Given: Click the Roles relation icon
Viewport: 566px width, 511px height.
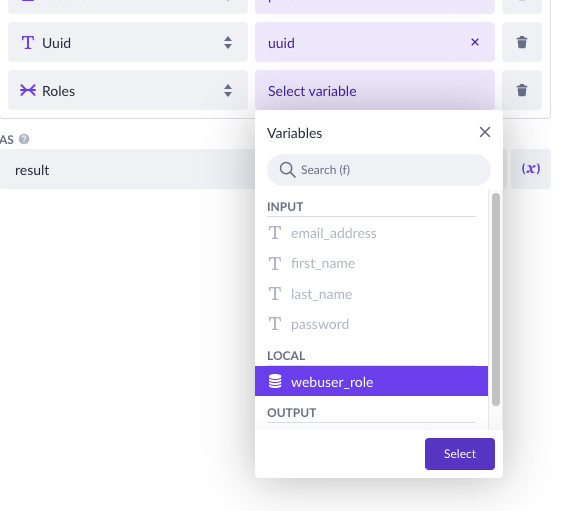Looking at the screenshot, I should coord(28,90).
